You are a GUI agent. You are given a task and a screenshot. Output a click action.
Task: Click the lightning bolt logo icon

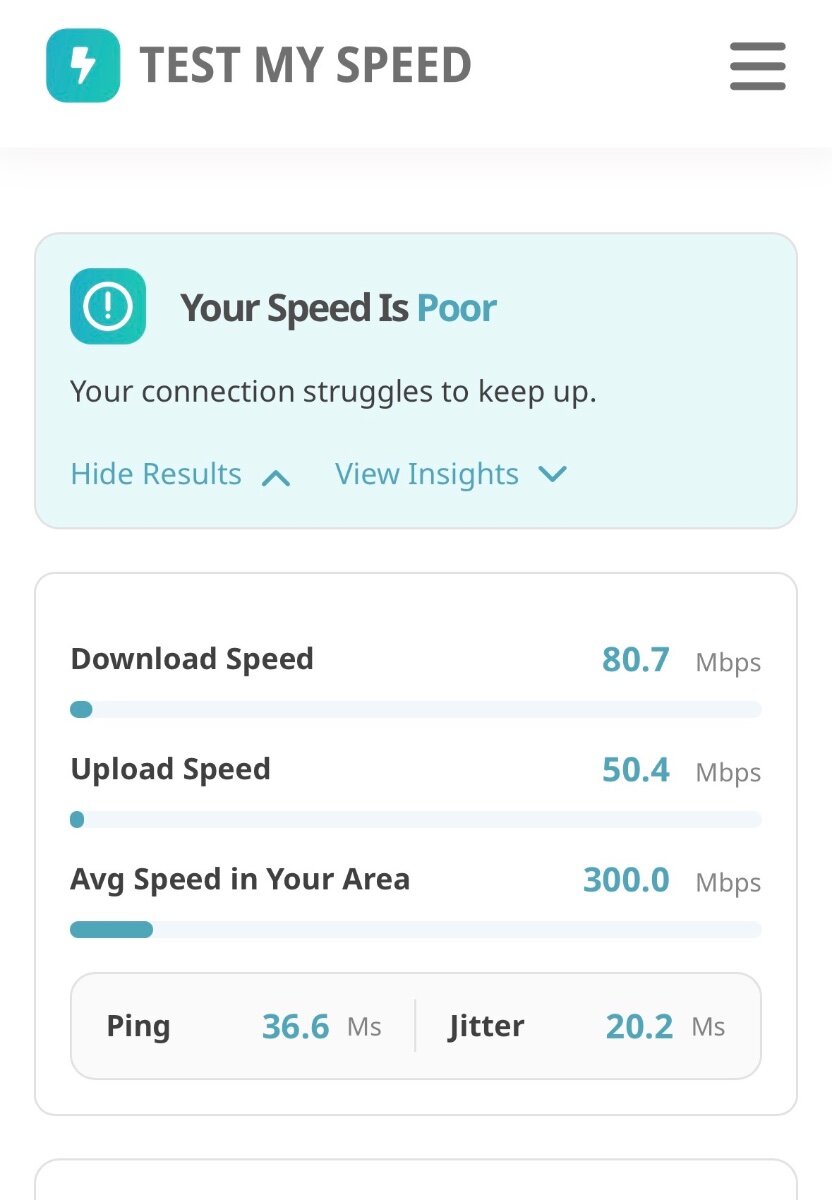(83, 66)
